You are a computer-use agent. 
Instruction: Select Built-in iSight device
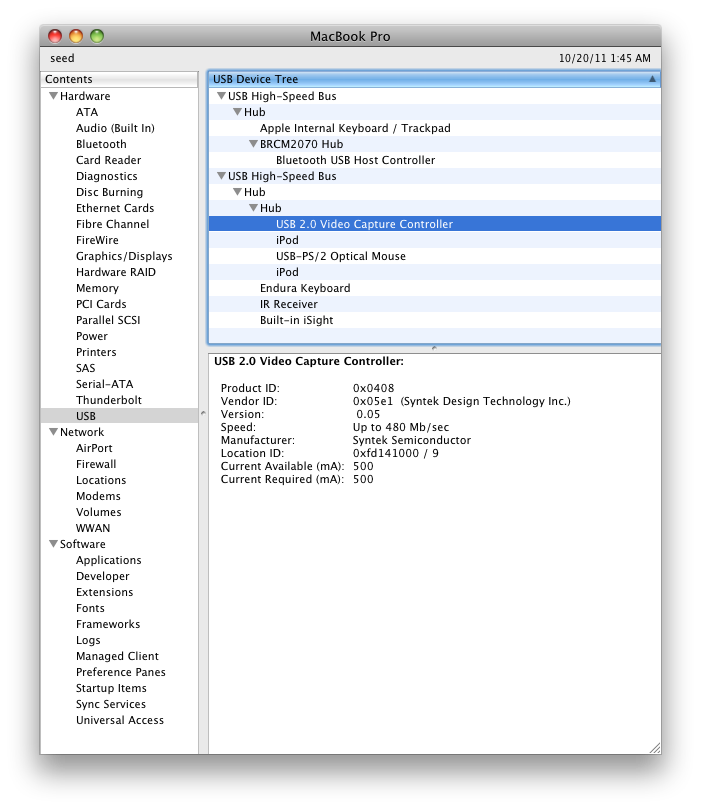point(296,320)
